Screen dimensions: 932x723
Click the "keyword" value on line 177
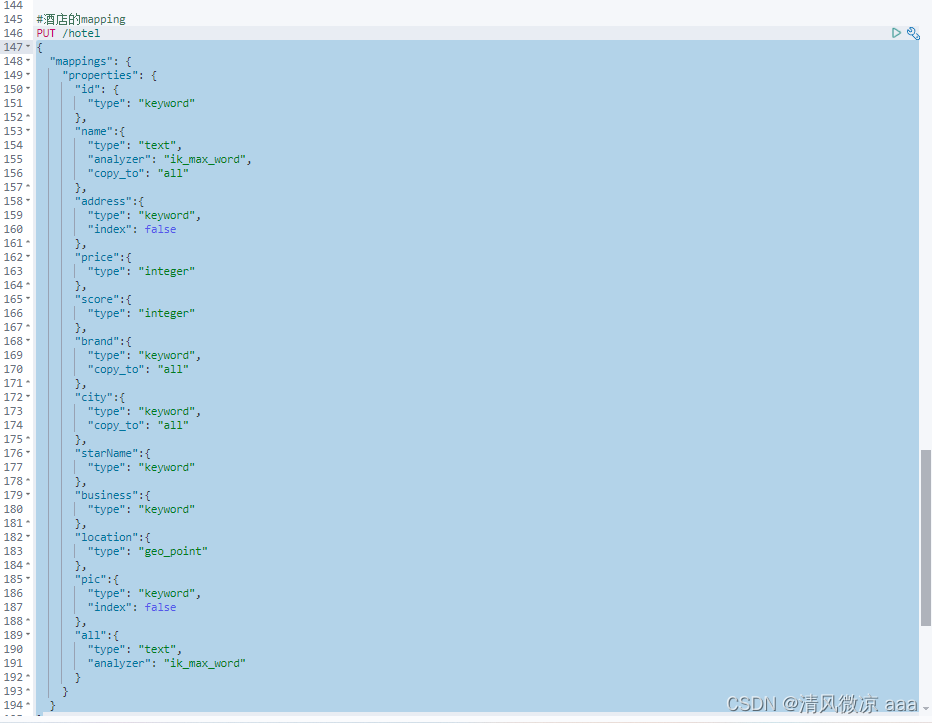166,467
